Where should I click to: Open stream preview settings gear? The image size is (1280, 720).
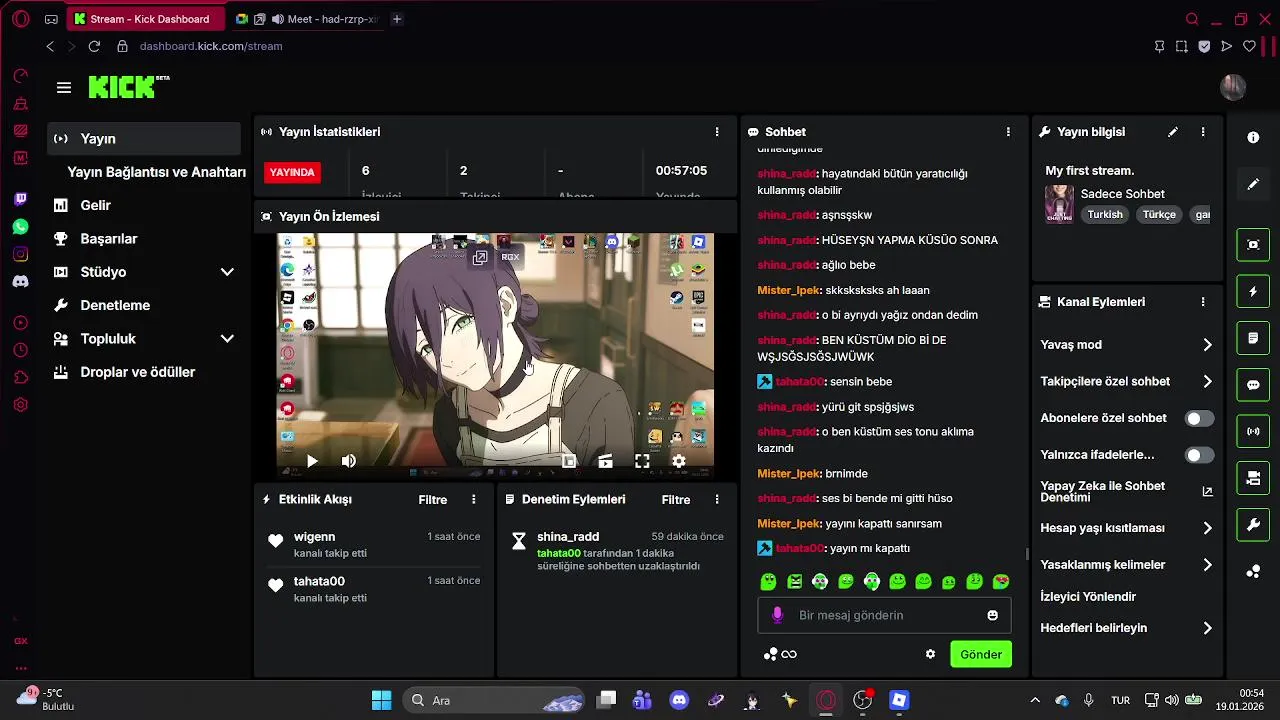pos(679,461)
